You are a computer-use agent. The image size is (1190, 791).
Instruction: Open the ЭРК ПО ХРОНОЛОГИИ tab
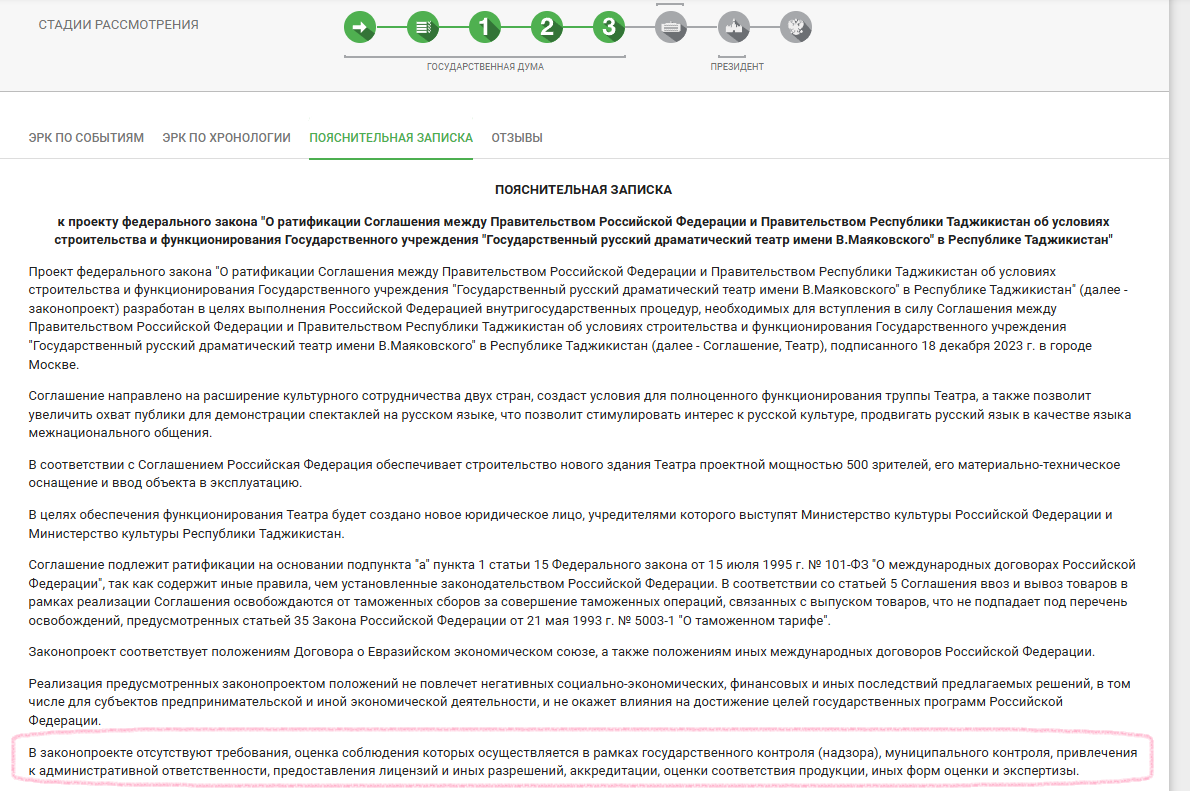click(227, 138)
